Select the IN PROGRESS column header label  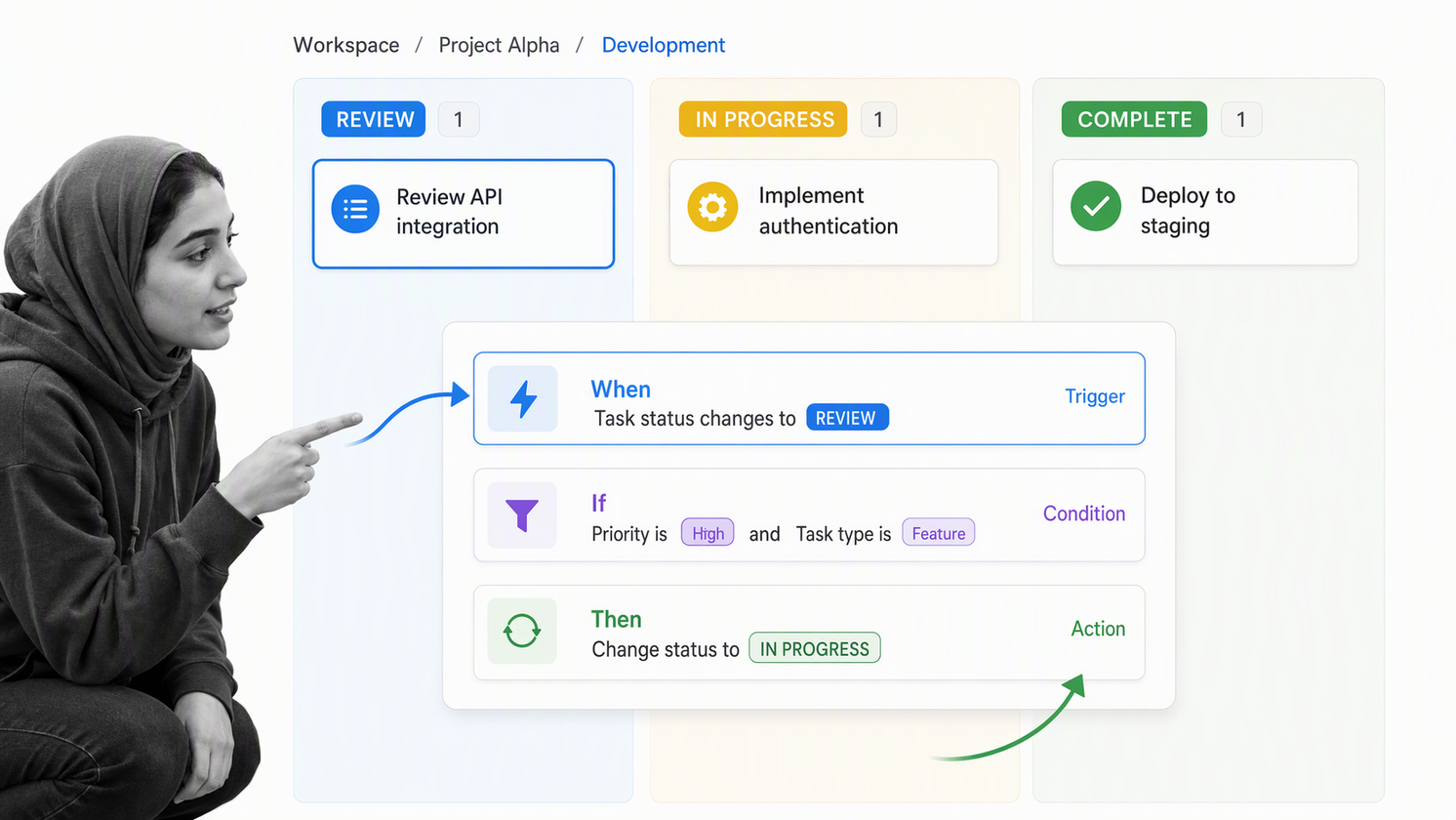[763, 119]
